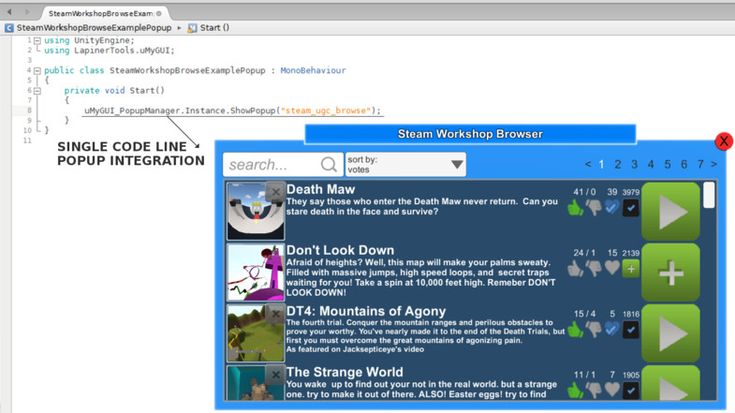Image resolution: width=735 pixels, height=413 pixels.
Task: Click the search magnifier icon
Action: tap(329, 165)
